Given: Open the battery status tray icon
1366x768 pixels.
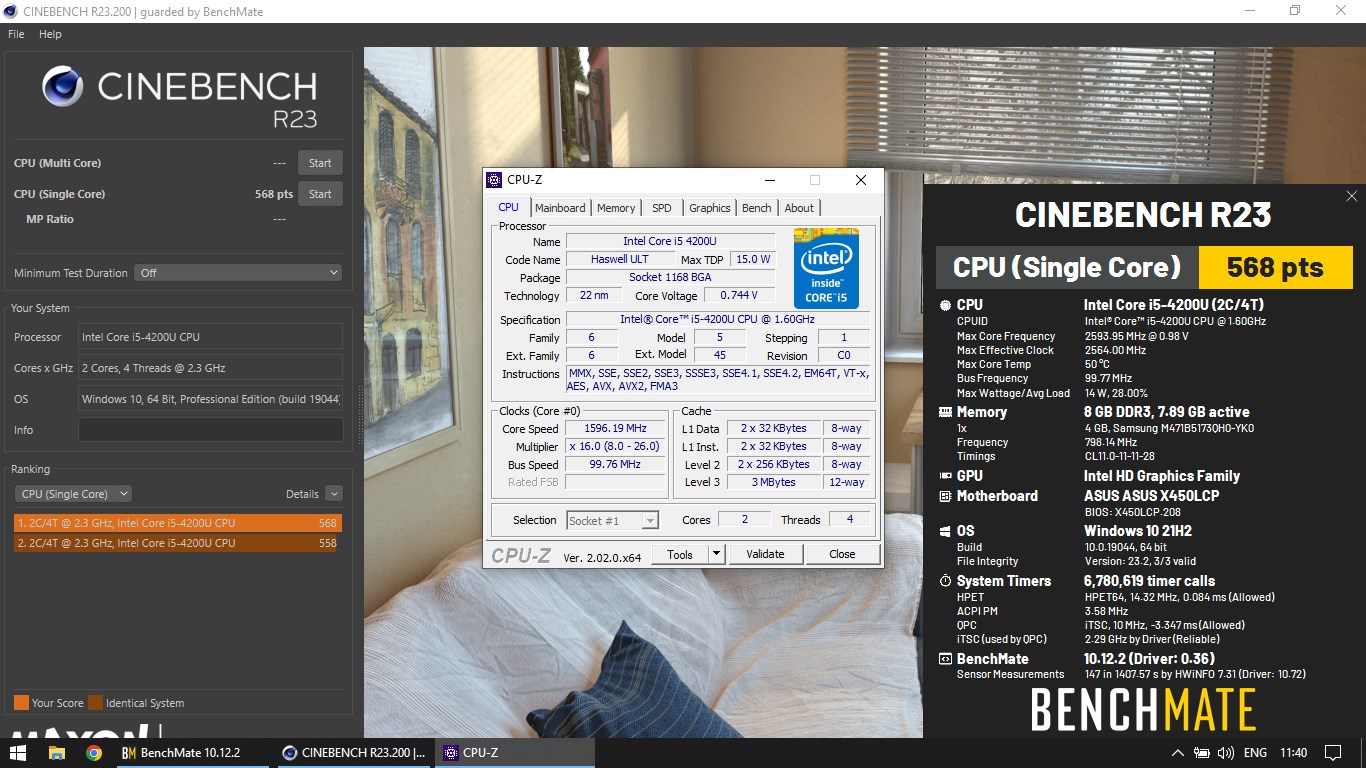Looking at the screenshot, I should click(x=1200, y=753).
